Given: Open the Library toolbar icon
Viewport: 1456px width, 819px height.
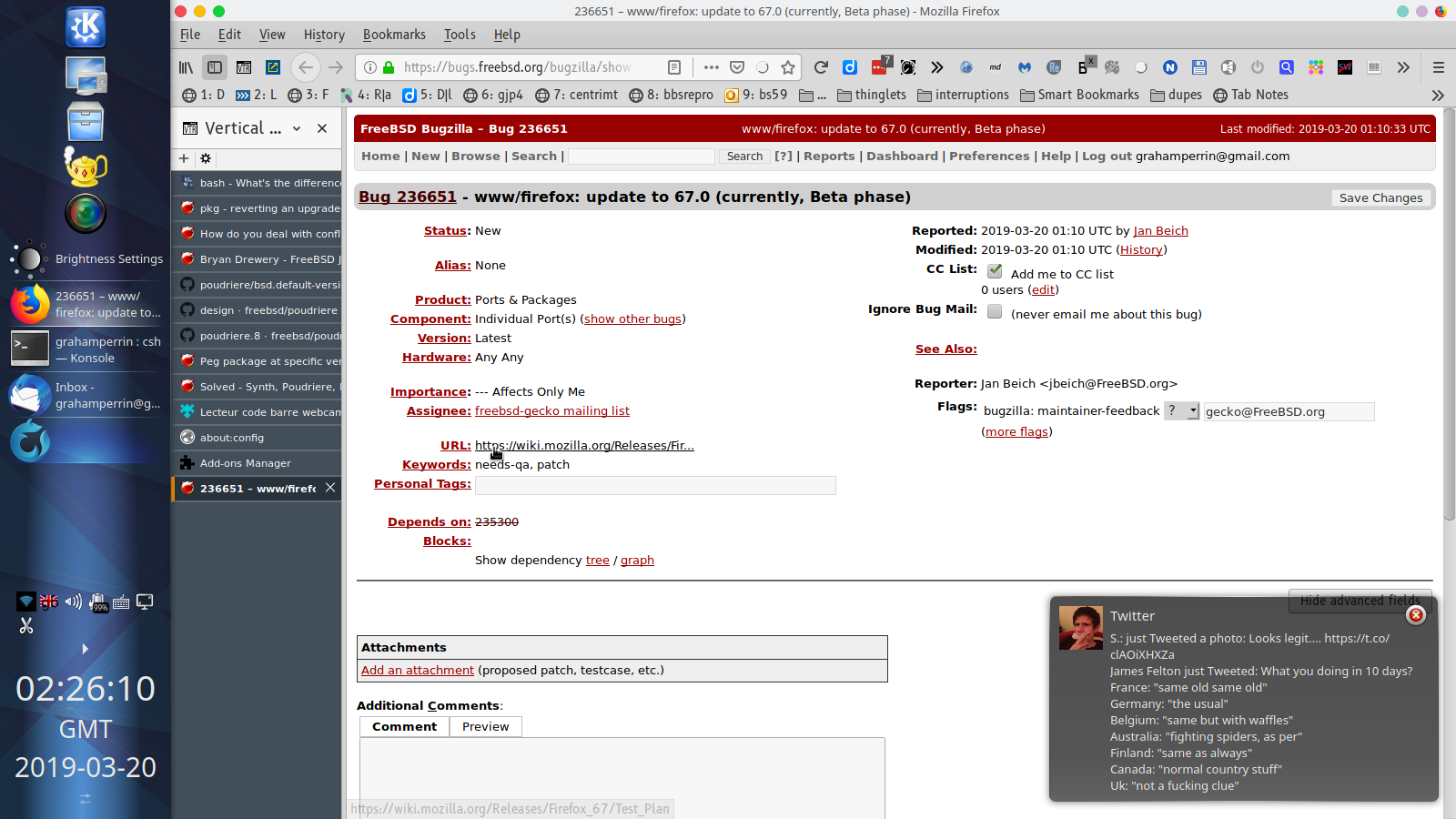Looking at the screenshot, I should click(x=186, y=67).
